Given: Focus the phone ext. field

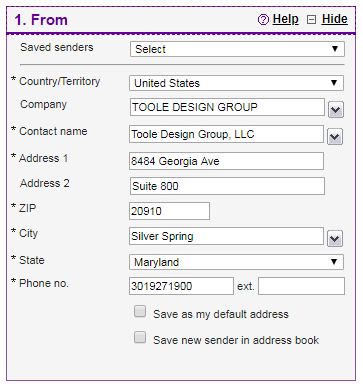Looking at the screenshot, I should pos(301,286).
